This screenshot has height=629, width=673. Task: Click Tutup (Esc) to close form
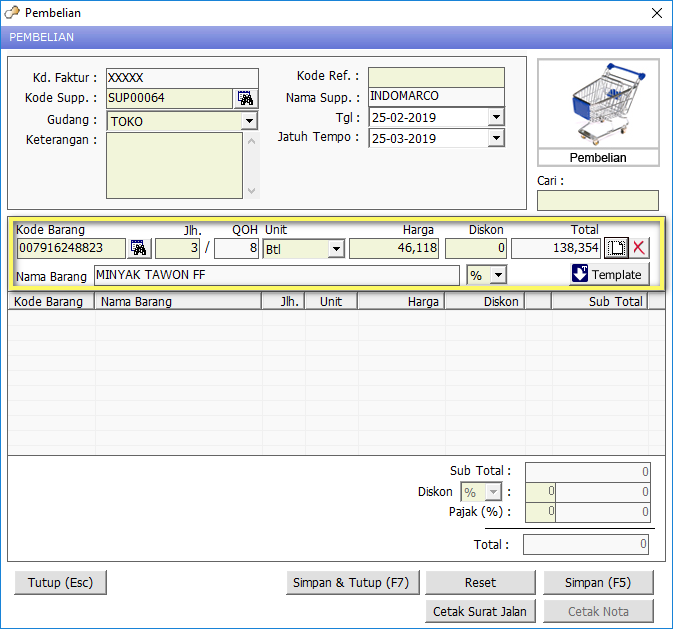(61, 582)
